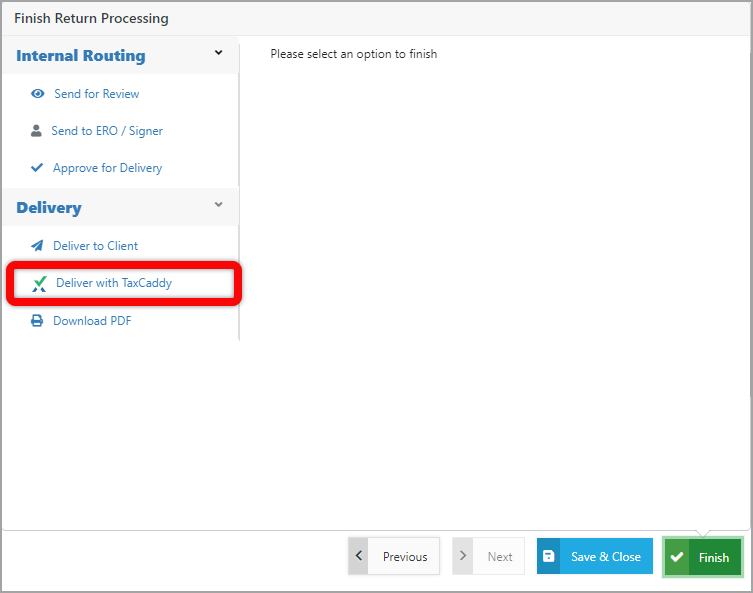Select the Send for Review option
The image size is (753, 593).
96,94
